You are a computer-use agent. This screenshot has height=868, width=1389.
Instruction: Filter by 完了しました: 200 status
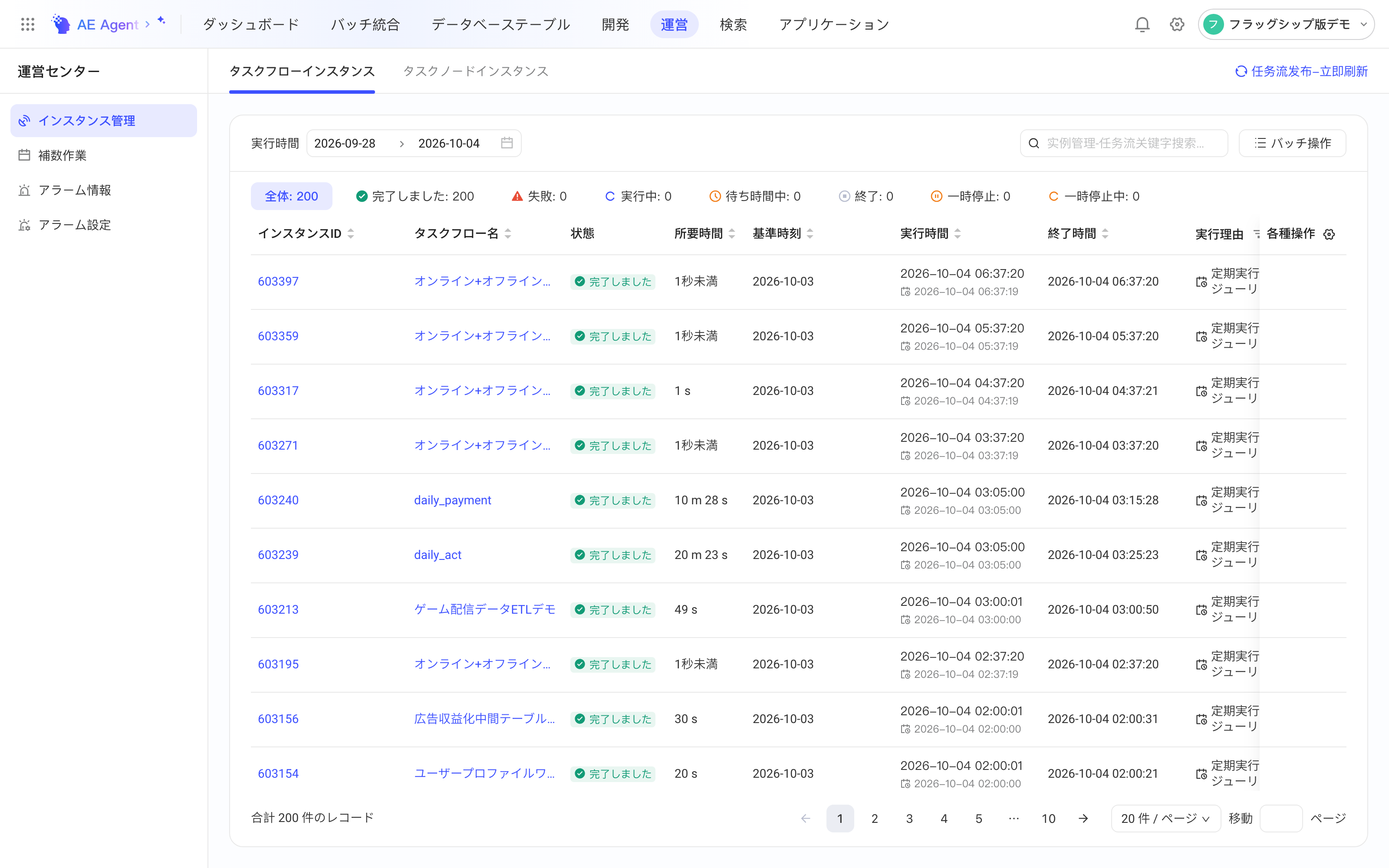(415, 196)
